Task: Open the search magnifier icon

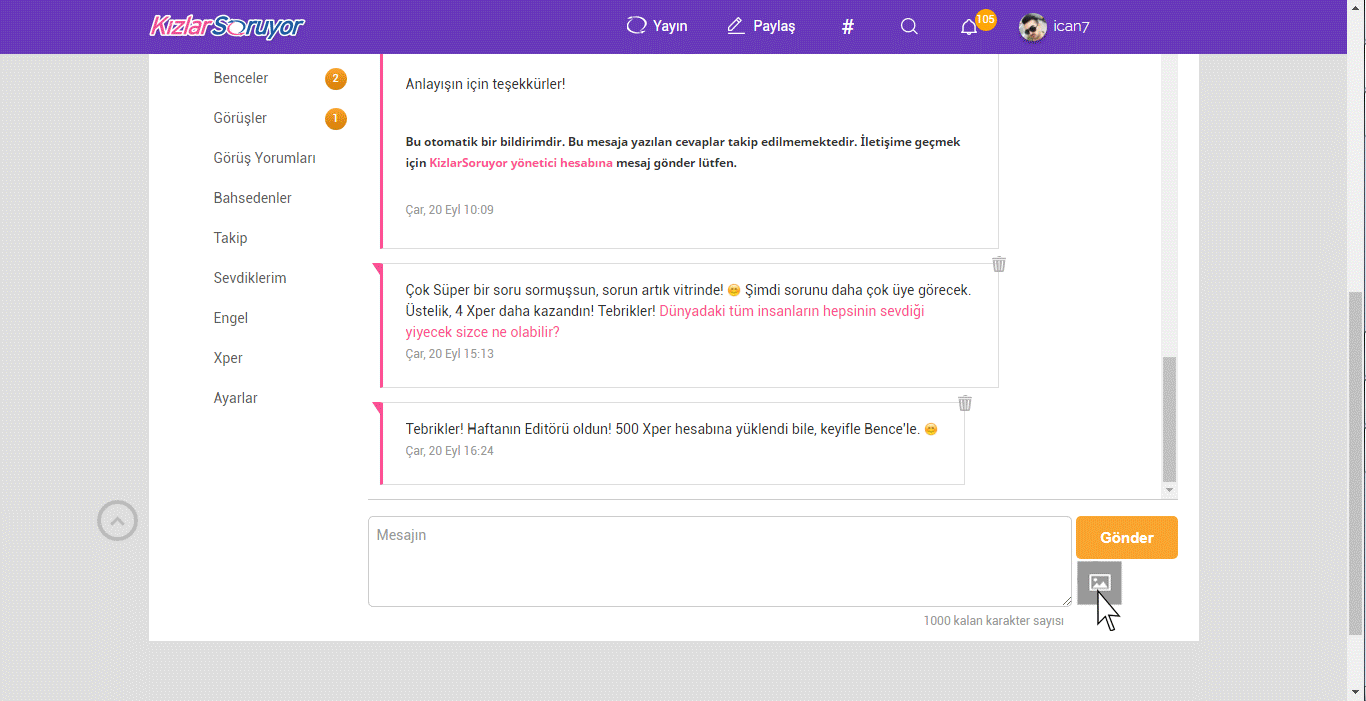Action: click(909, 26)
